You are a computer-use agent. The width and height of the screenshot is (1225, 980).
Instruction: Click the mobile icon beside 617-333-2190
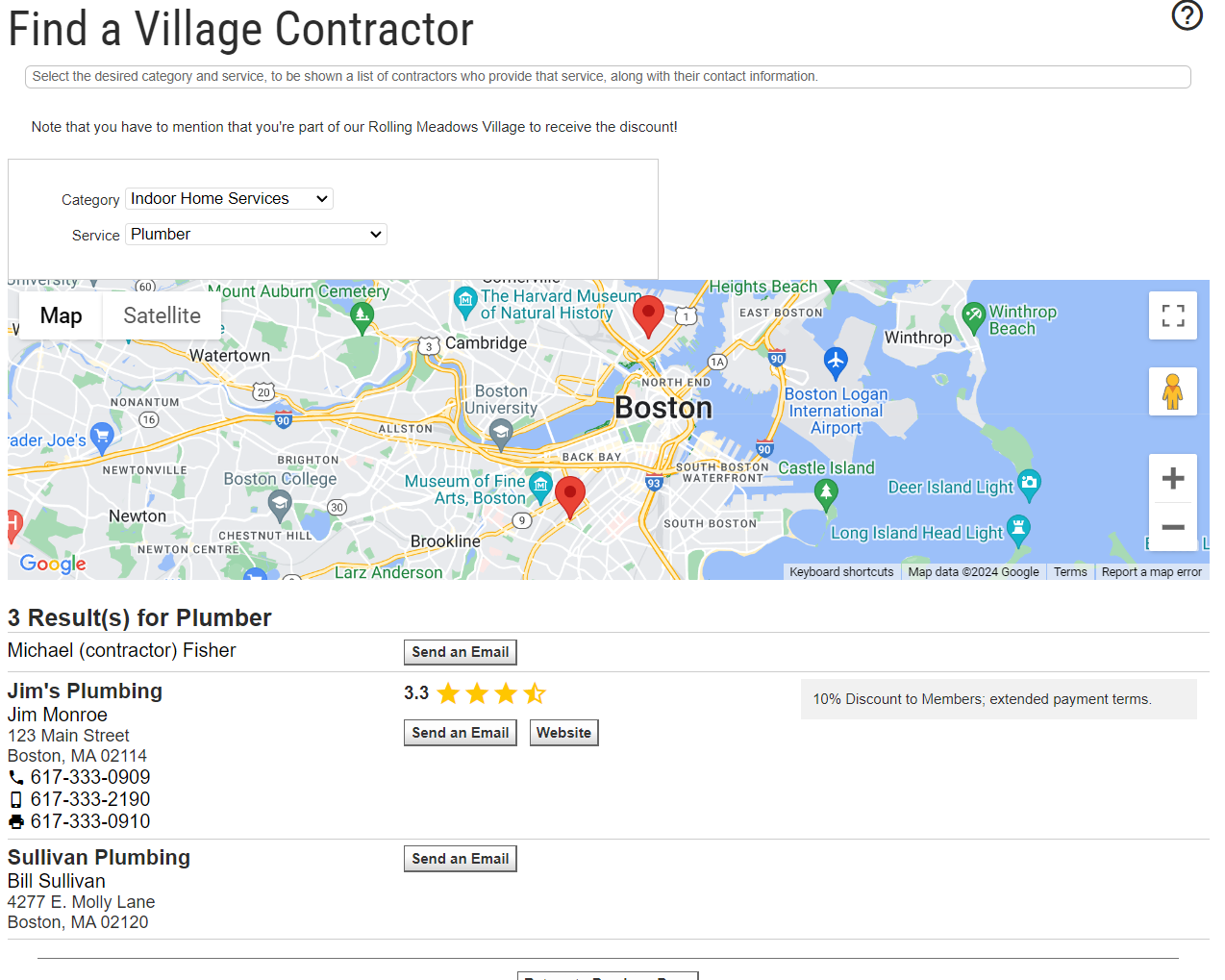[x=15, y=799]
